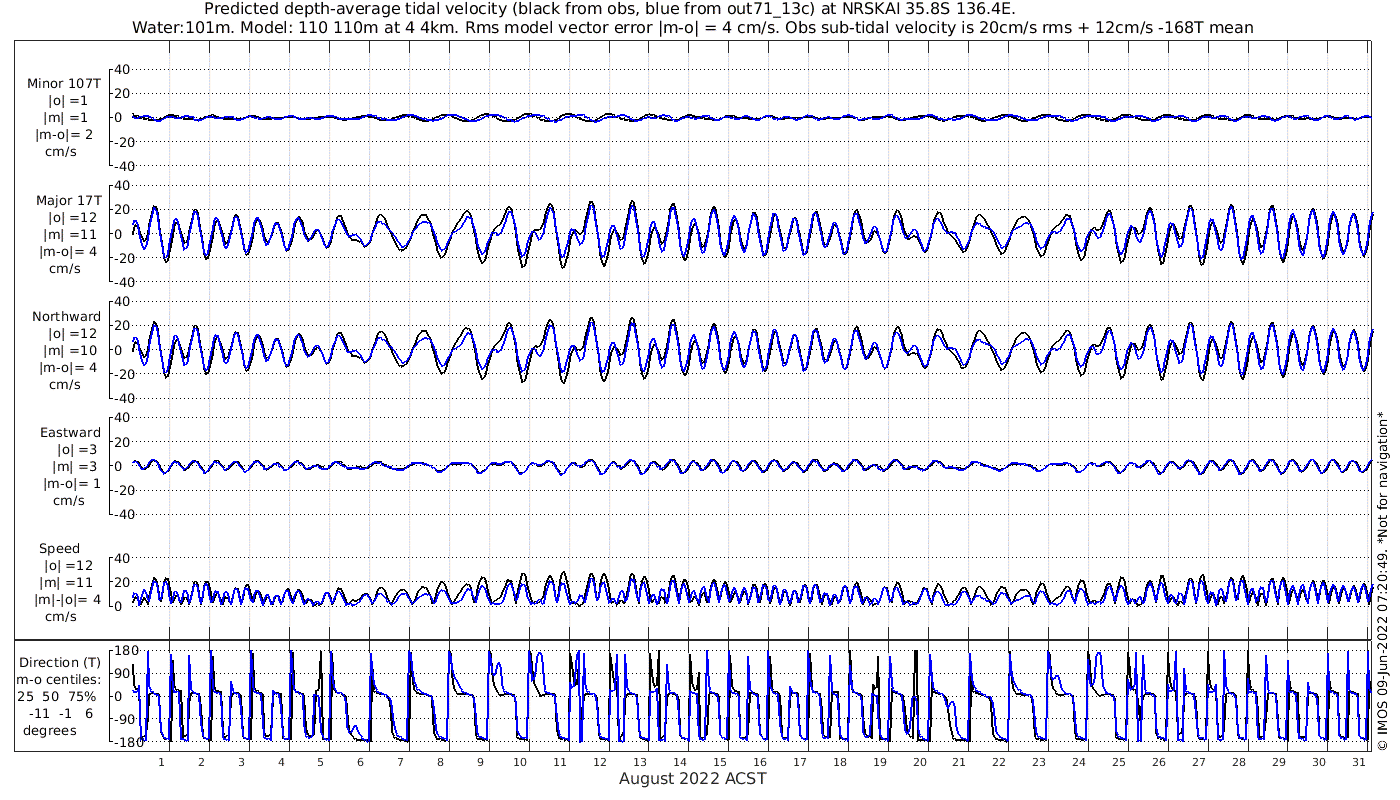Click day 20 label on the date axis

click(x=919, y=762)
